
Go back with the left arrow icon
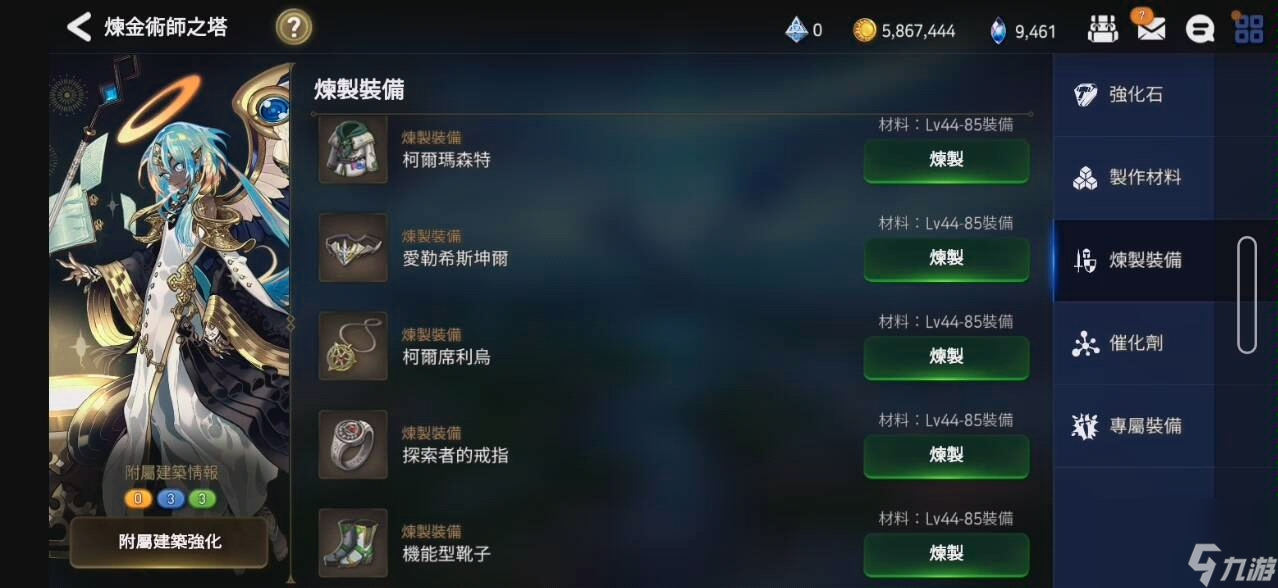(x=78, y=27)
